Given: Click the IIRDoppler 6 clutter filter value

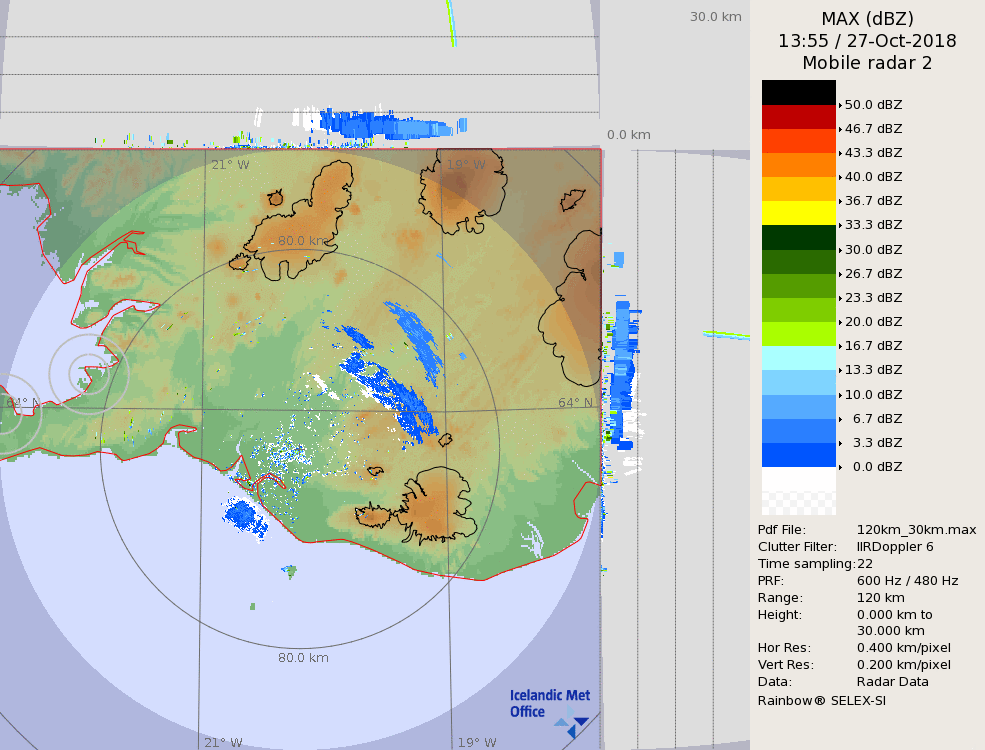Looking at the screenshot, I should (x=895, y=546).
